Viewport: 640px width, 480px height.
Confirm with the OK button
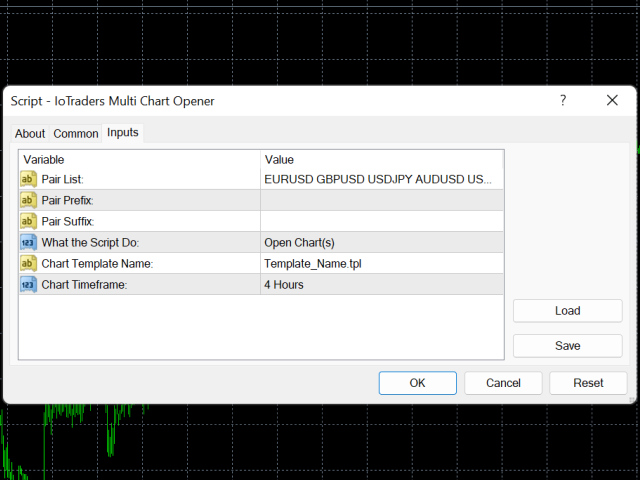[x=418, y=383]
